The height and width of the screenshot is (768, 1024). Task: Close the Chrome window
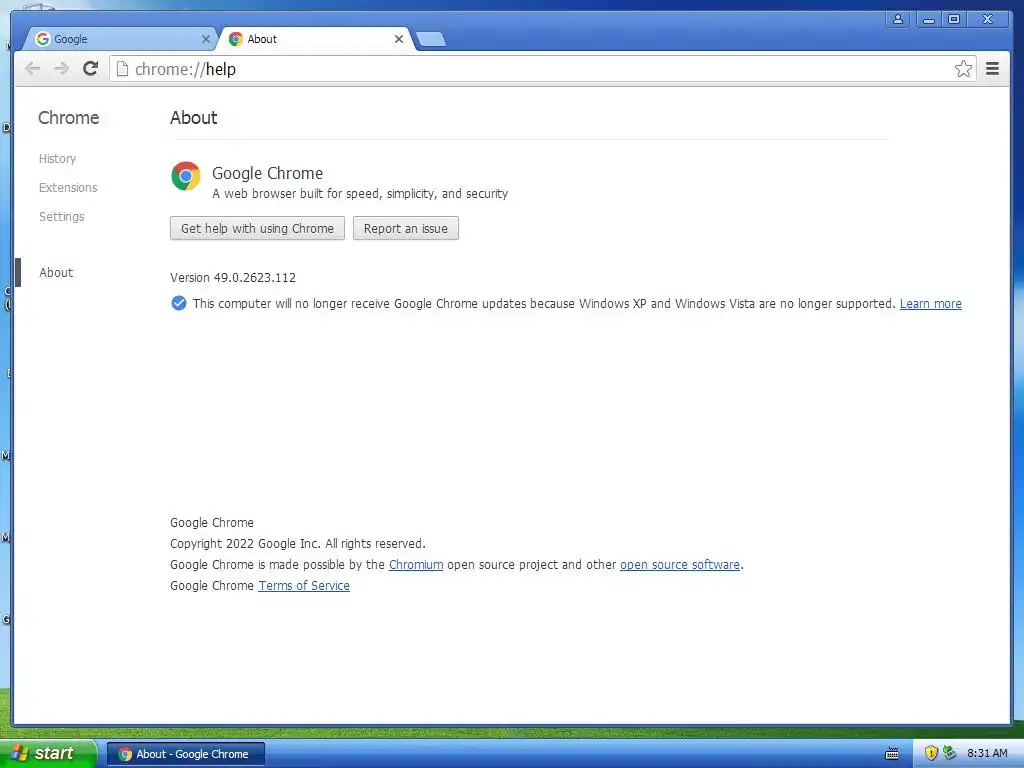pos(988,19)
